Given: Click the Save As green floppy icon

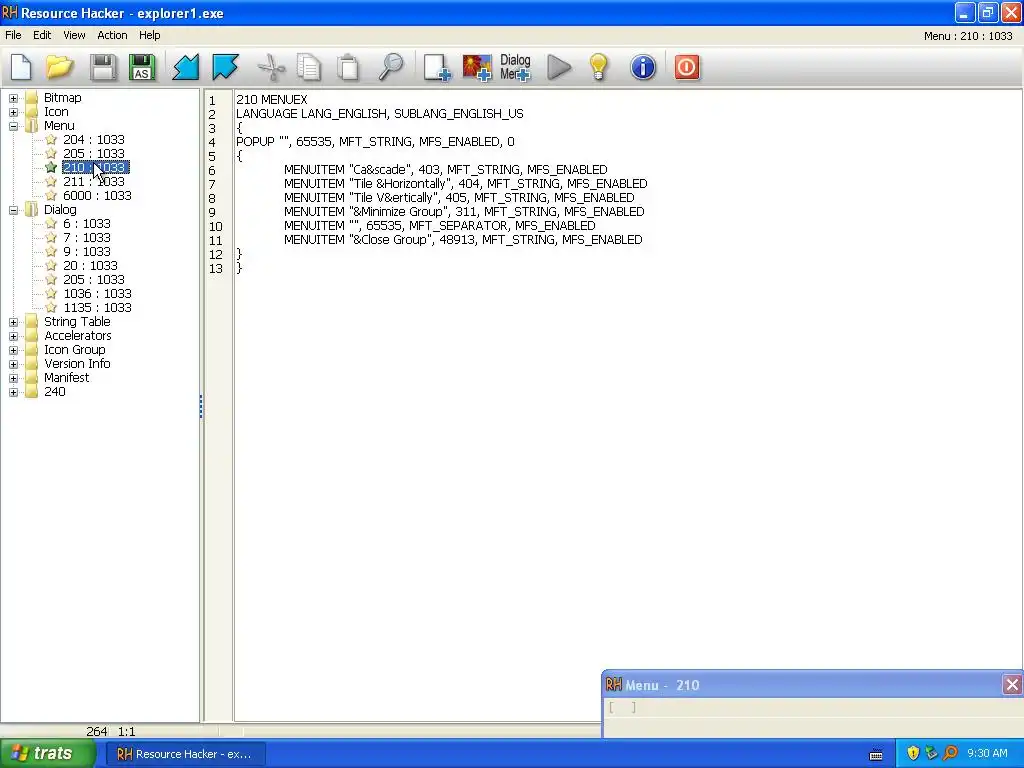Looking at the screenshot, I should tap(142, 67).
